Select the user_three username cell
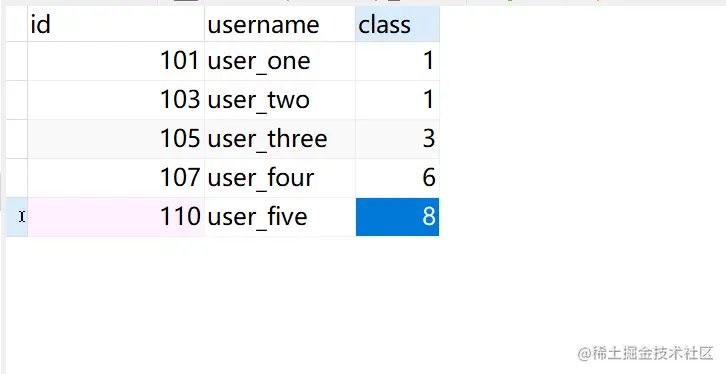726x374 pixels. pyautogui.click(x=280, y=139)
